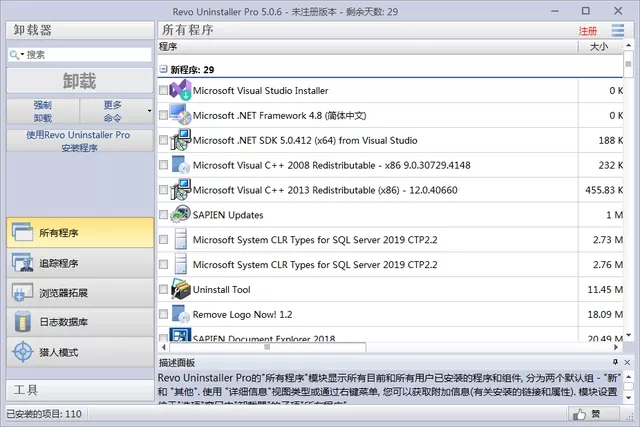Sort by the 程序 column header

tap(367, 47)
